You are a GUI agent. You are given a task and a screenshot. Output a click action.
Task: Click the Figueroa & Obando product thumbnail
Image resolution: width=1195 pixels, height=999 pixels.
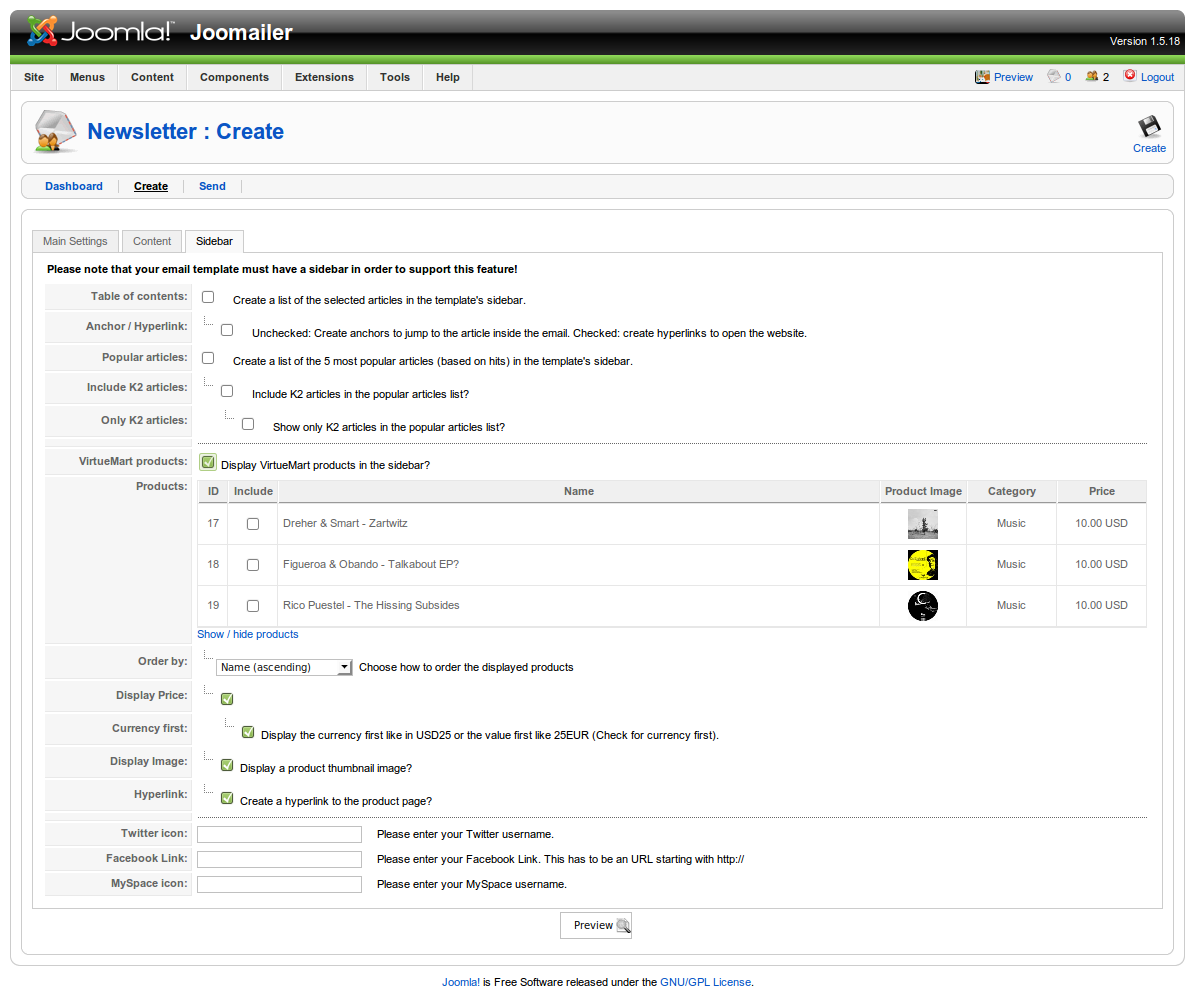pos(922,565)
